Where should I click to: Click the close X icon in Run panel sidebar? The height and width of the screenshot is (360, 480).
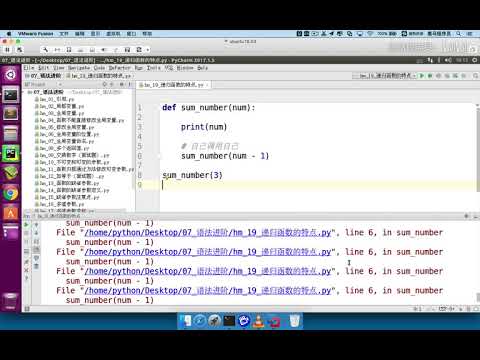[x=26, y=270]
